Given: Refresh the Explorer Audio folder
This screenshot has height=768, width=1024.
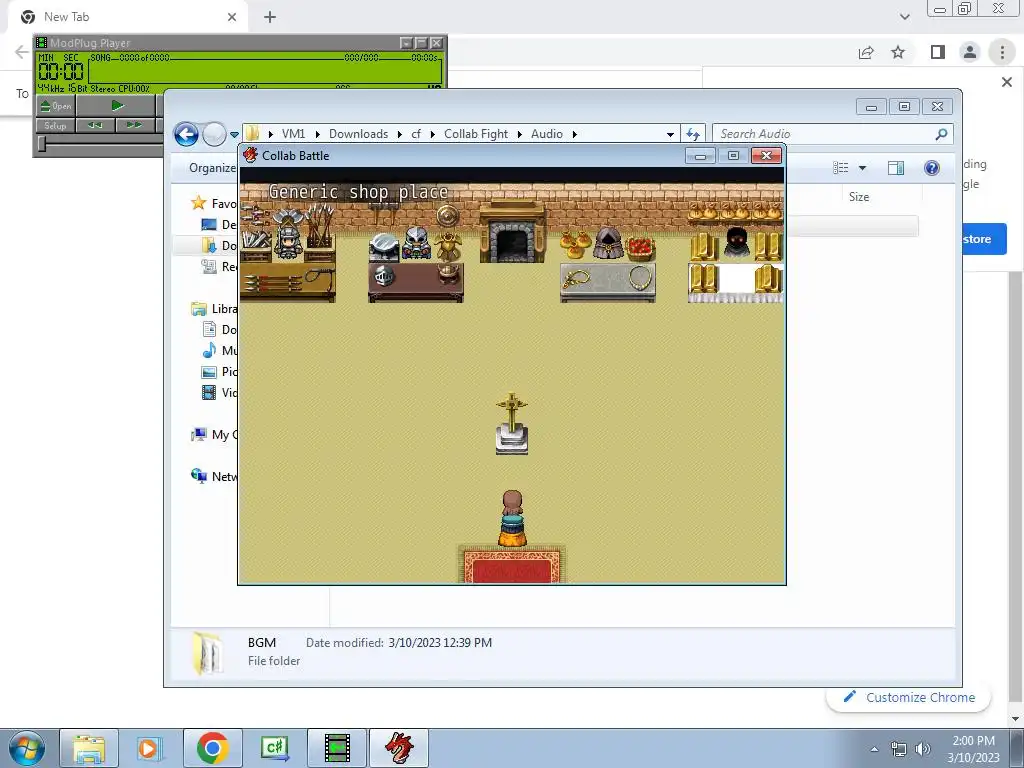Looking at the screenshot, I should pyautogui.click(x=693, y=135).
